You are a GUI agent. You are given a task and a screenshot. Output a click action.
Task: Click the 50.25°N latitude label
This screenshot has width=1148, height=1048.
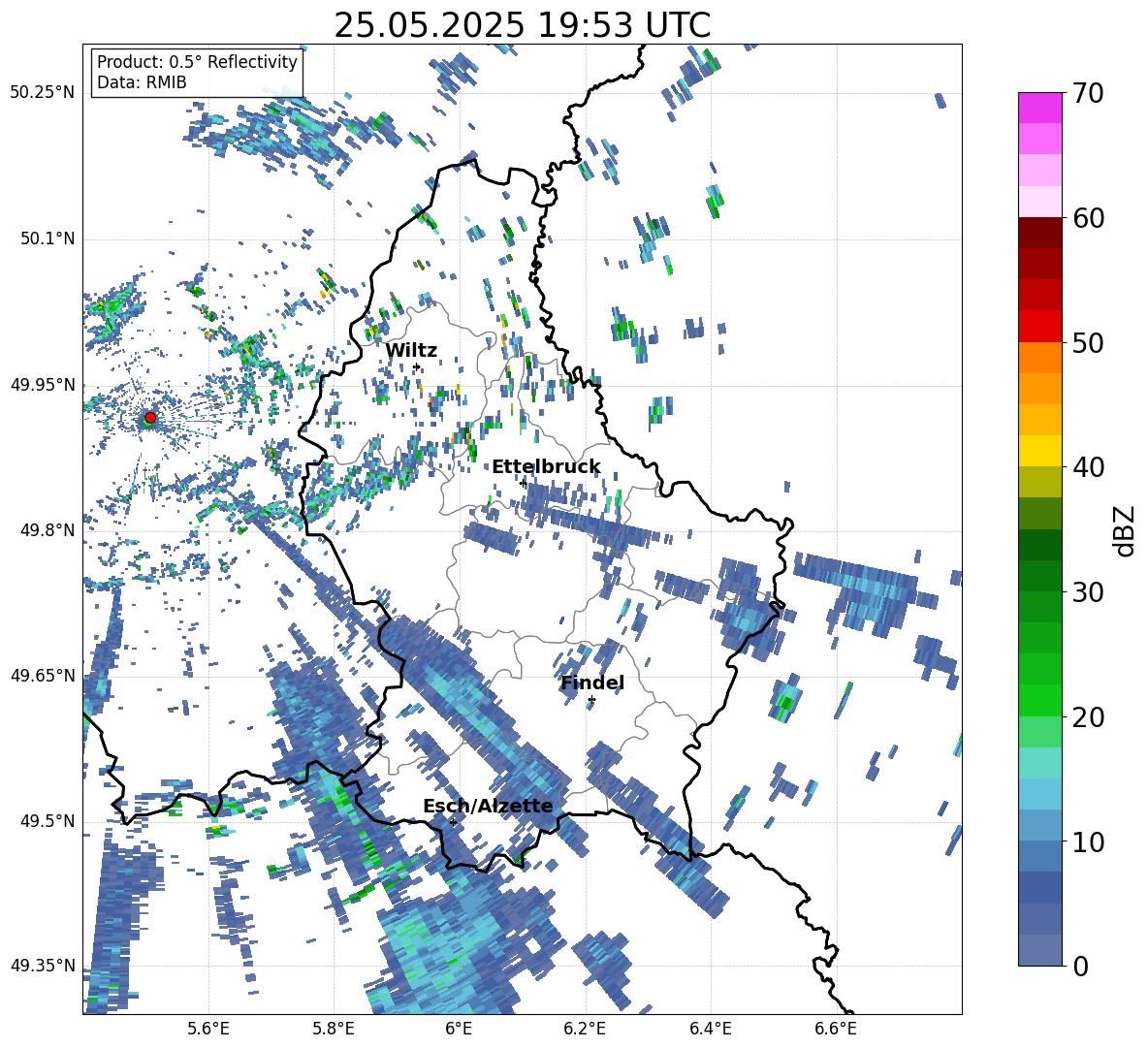tap(43, 93)
